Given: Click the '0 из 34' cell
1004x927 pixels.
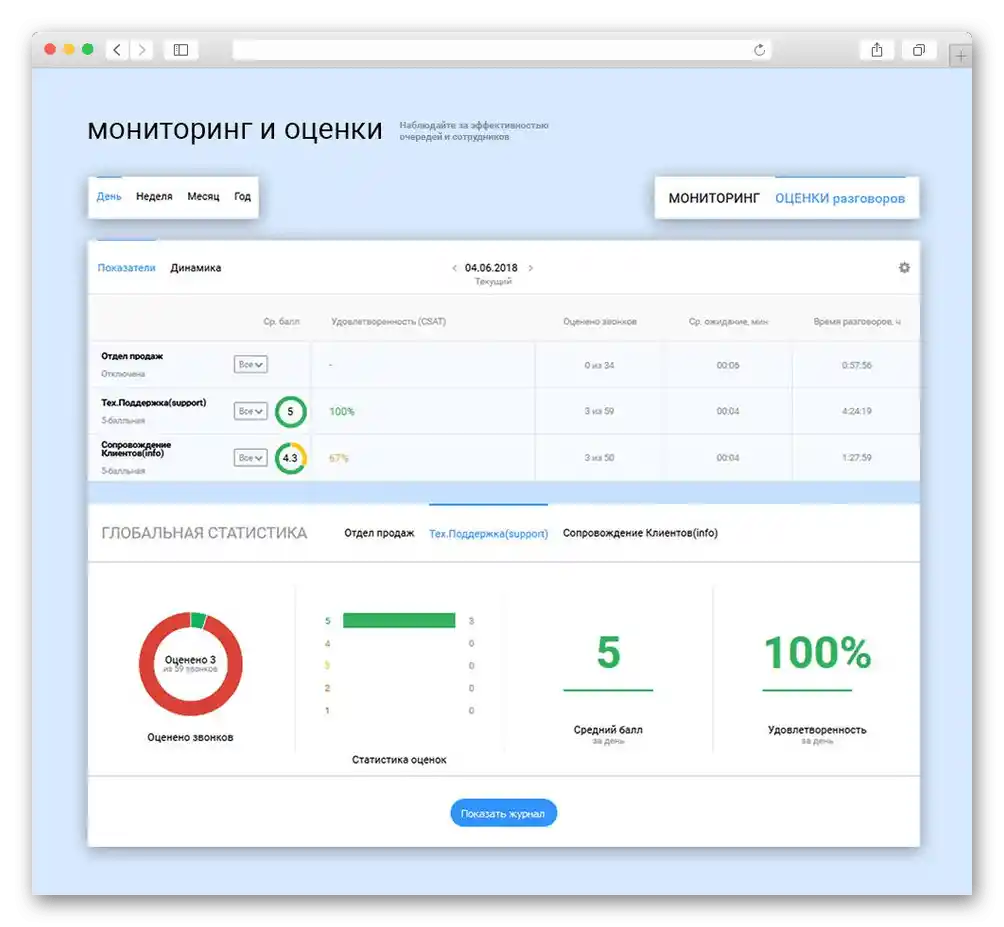Looking at the screenshot, I should [599, 366].
